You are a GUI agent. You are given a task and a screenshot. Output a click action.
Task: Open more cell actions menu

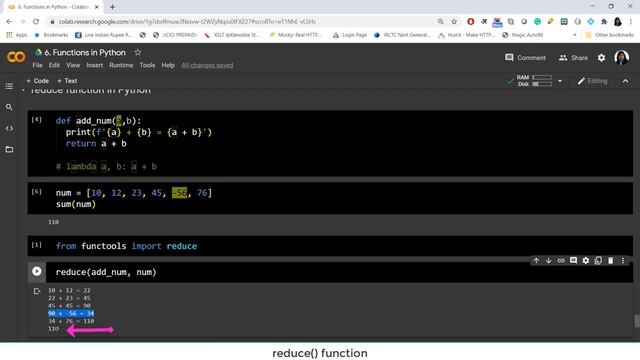(x=623, y=260)
